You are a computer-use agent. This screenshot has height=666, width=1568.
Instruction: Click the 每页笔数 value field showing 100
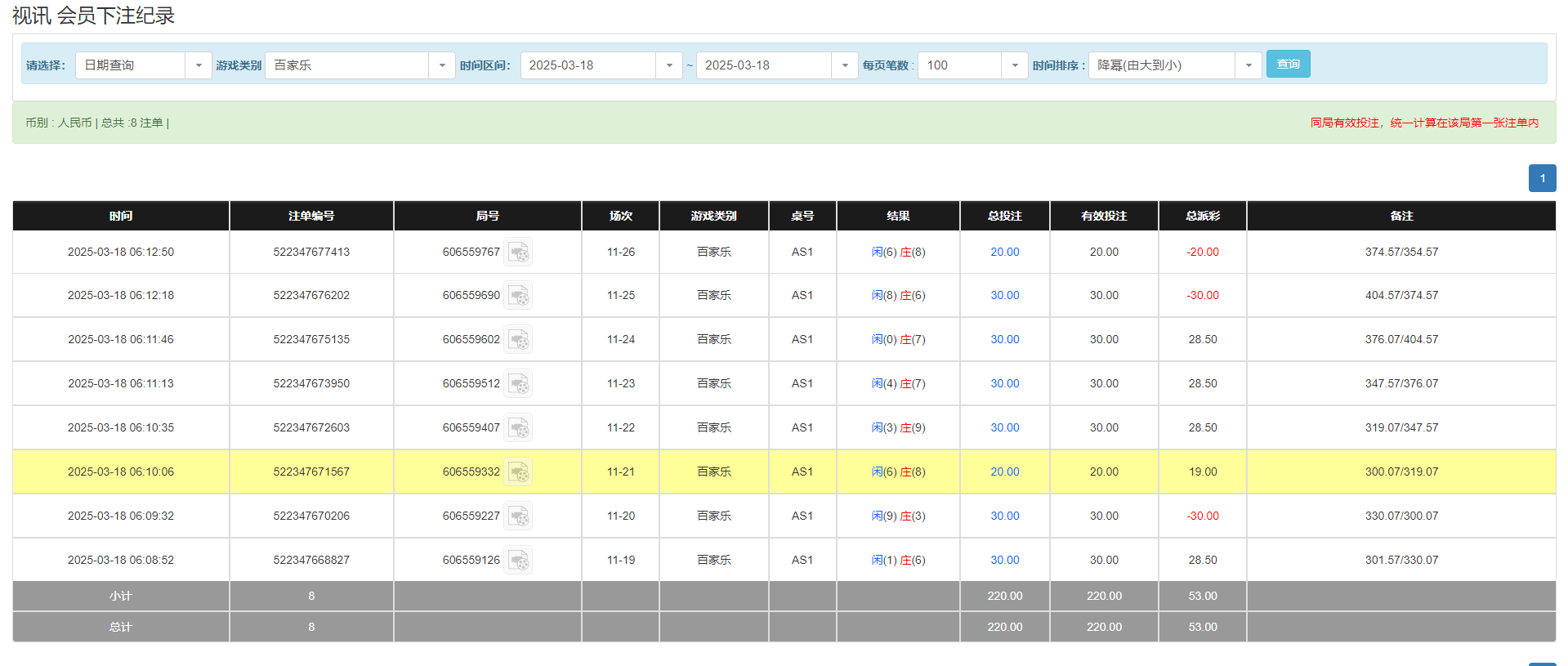[x=960, y=65]
